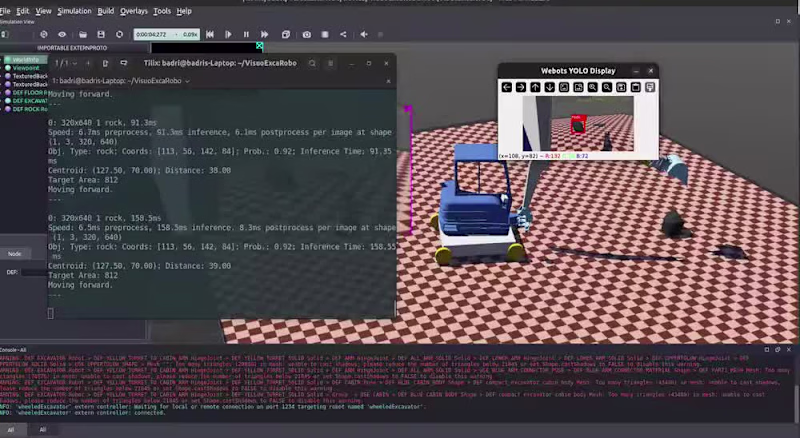Select Viewpoint node in scene tree
The image size is (800, 438).
(26, 68)
